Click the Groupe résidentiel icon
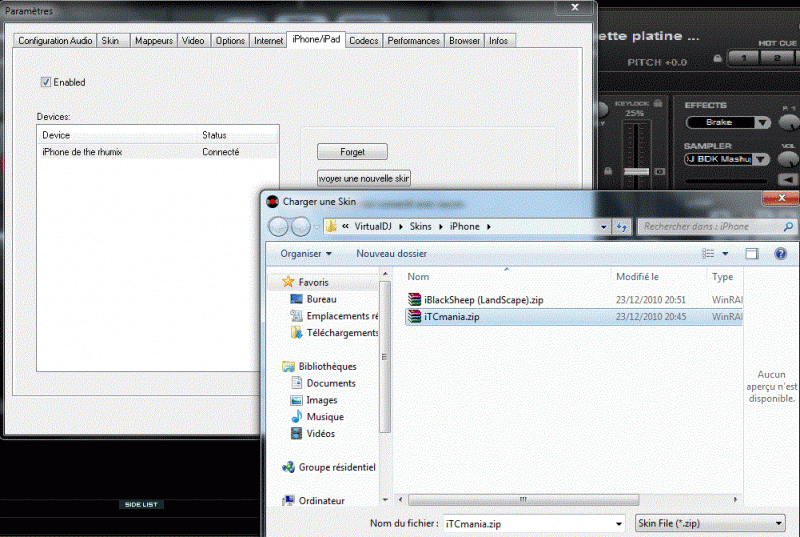Viewport: 800px width, 537px height. pyautogui.click(x=288, y=467)
